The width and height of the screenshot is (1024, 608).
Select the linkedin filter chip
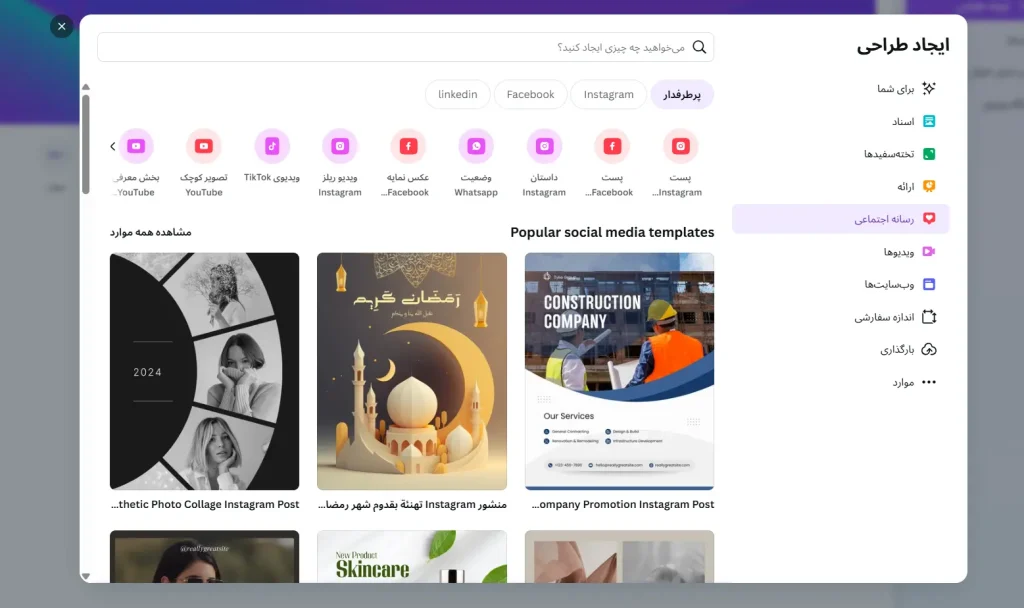pos(458,95)
